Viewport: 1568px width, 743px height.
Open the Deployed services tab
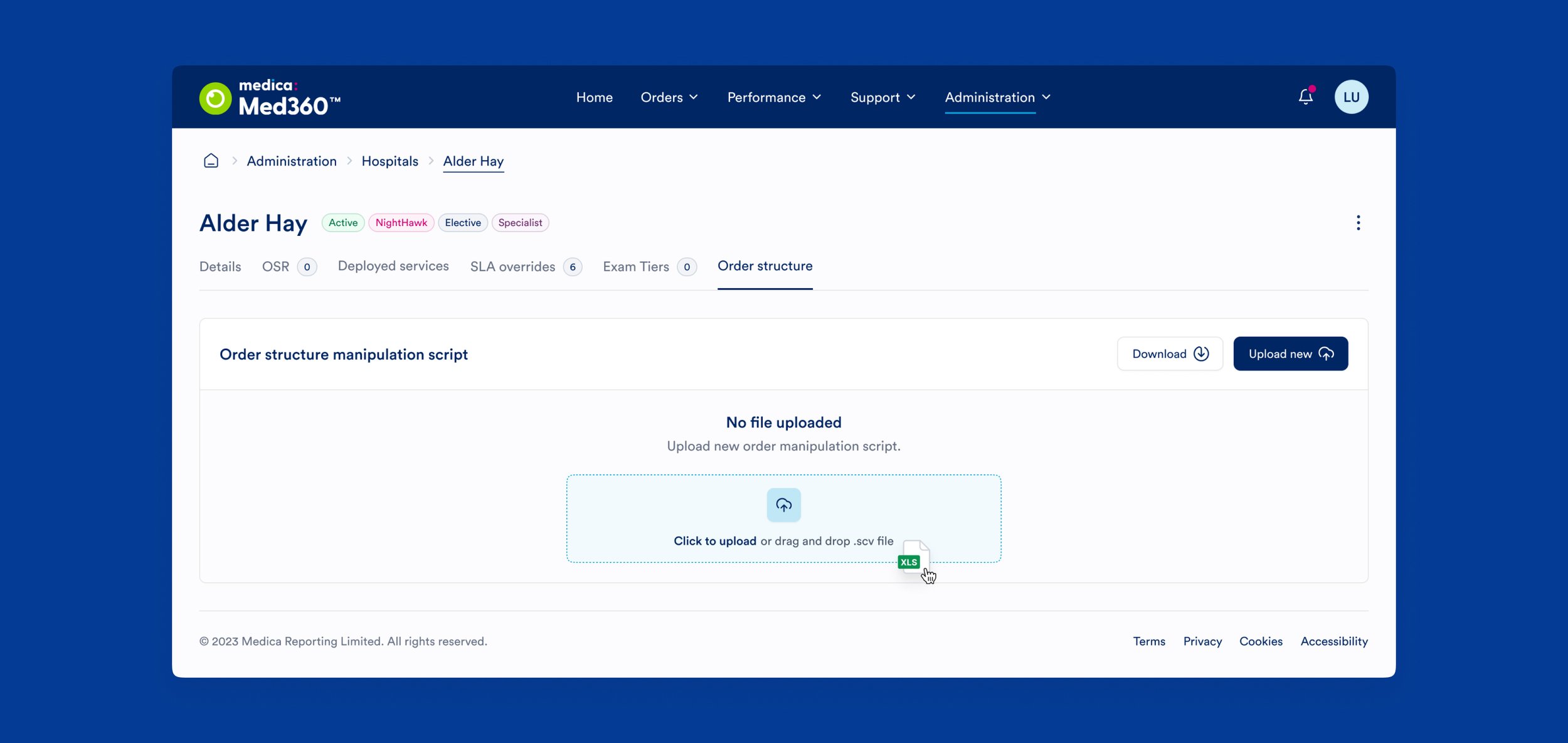coord(393,266)
